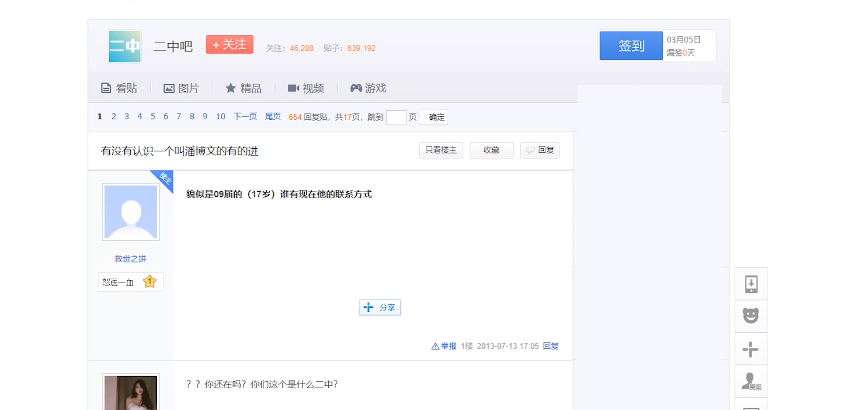Click the 2013-07-13 17:05 post timestamp
The height and width of the screenshot is (410, 852).
(508, 346)
